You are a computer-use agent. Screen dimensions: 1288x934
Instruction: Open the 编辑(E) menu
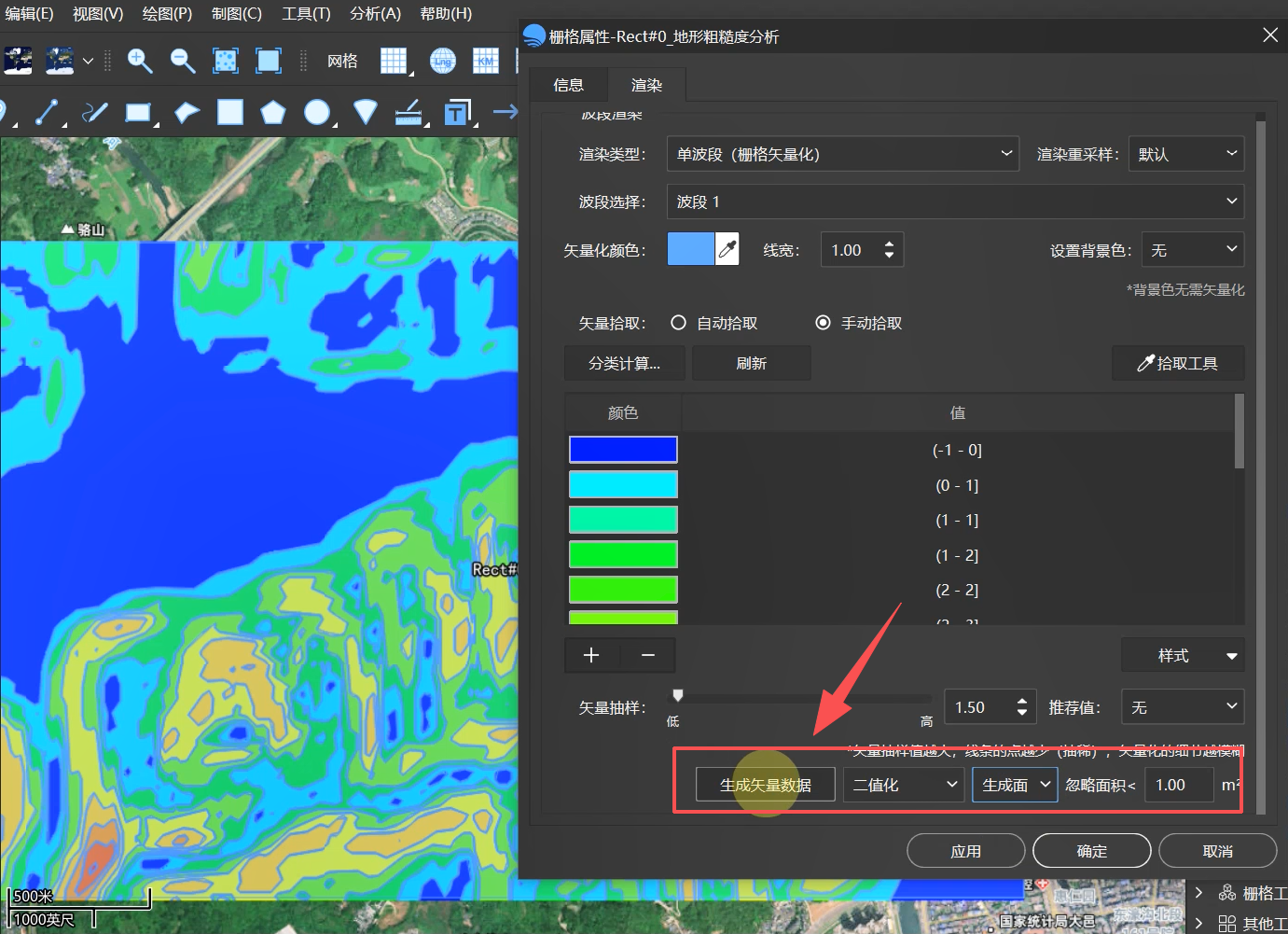click(29, 14)
